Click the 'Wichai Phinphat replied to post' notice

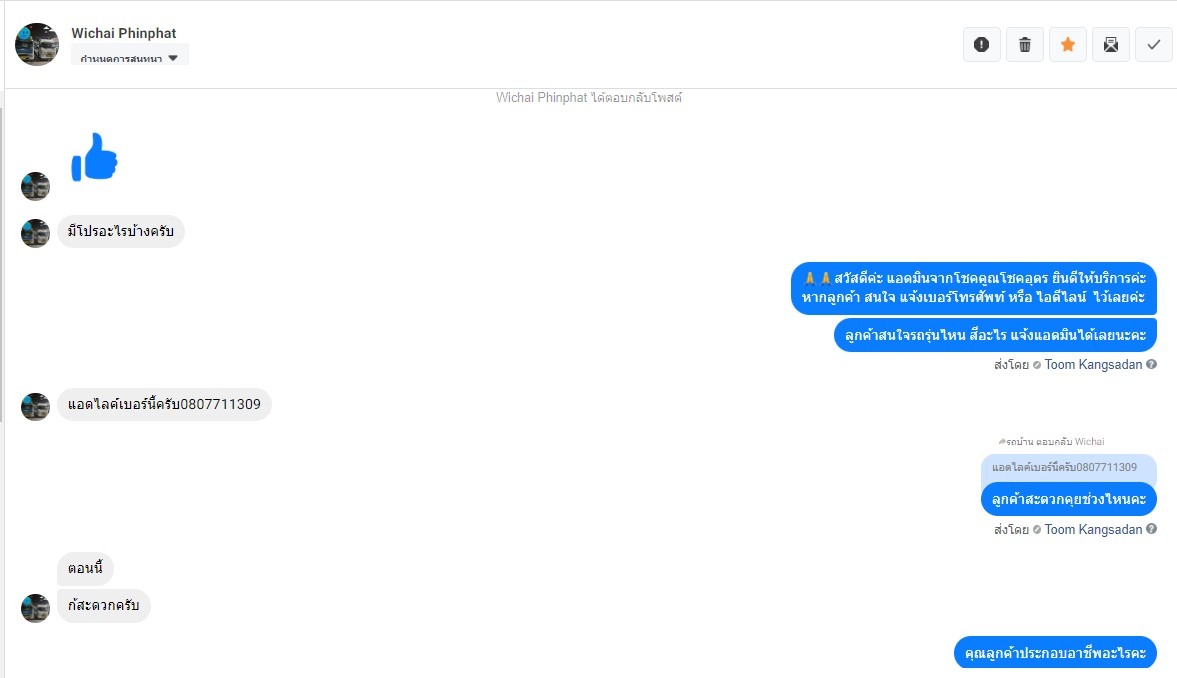(x=588, y=98)
